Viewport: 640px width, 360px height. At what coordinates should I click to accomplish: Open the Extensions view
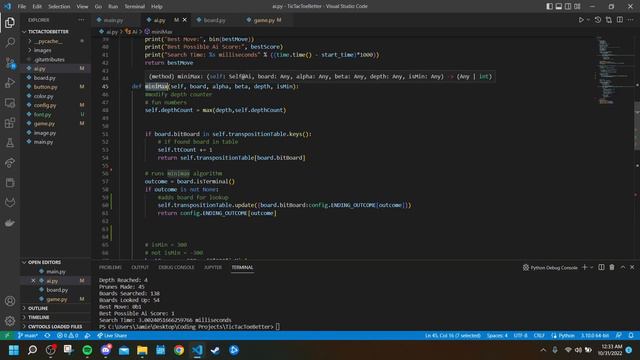(x=10, y=123)
